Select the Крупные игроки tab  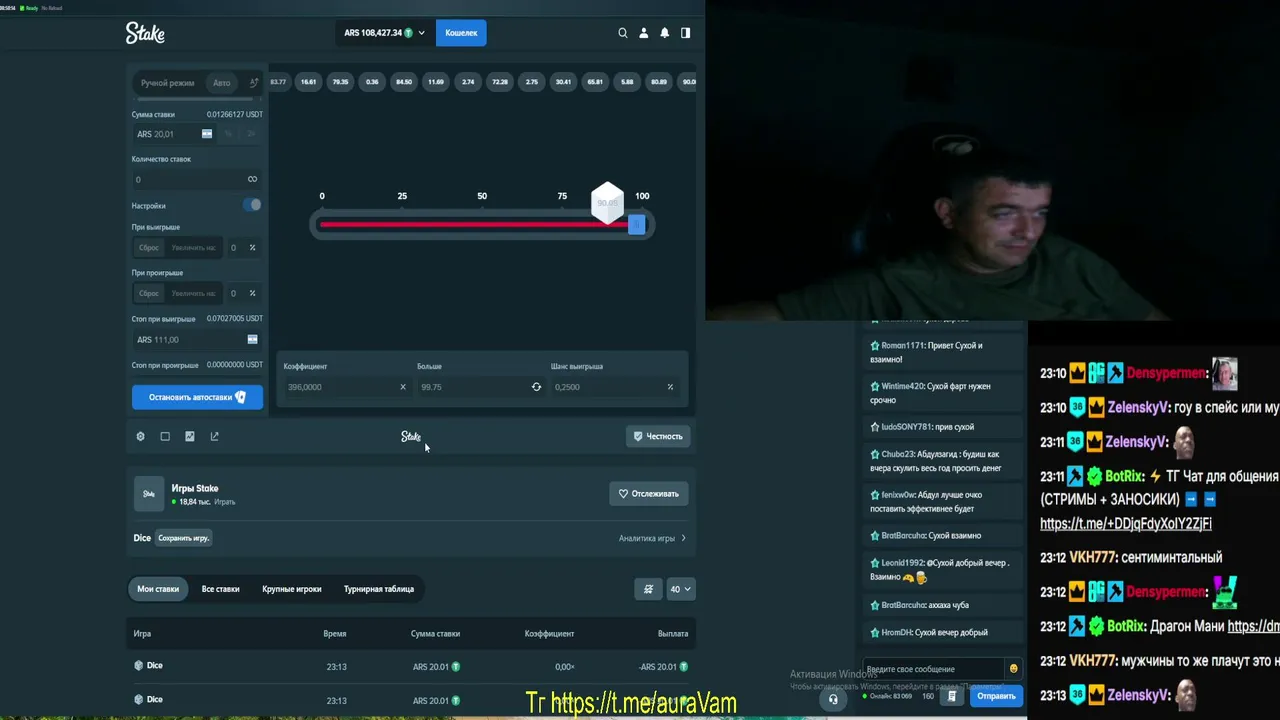[292, 589]
